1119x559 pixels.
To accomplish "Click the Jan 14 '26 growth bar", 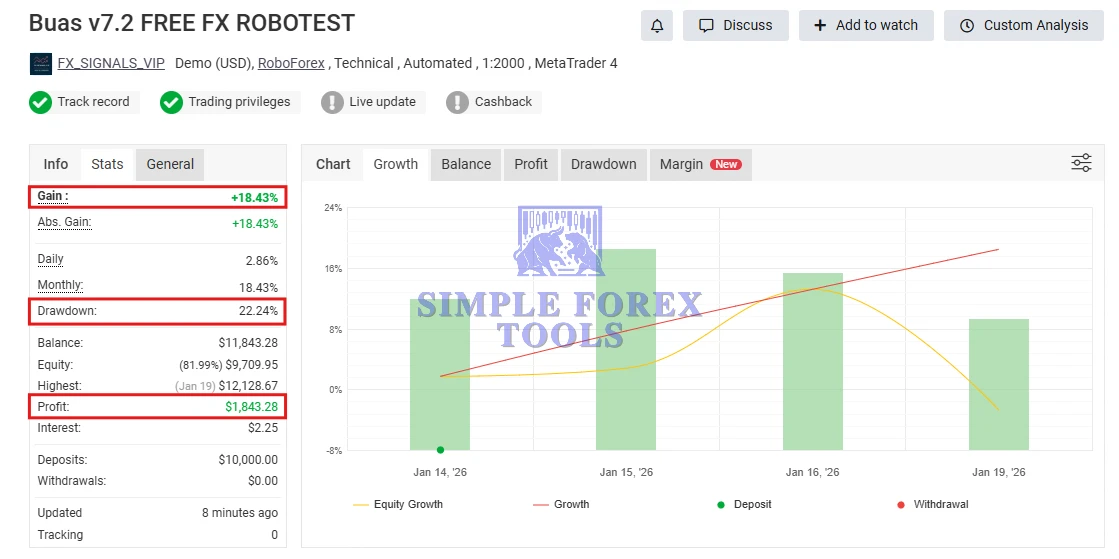I will [440, 375].
